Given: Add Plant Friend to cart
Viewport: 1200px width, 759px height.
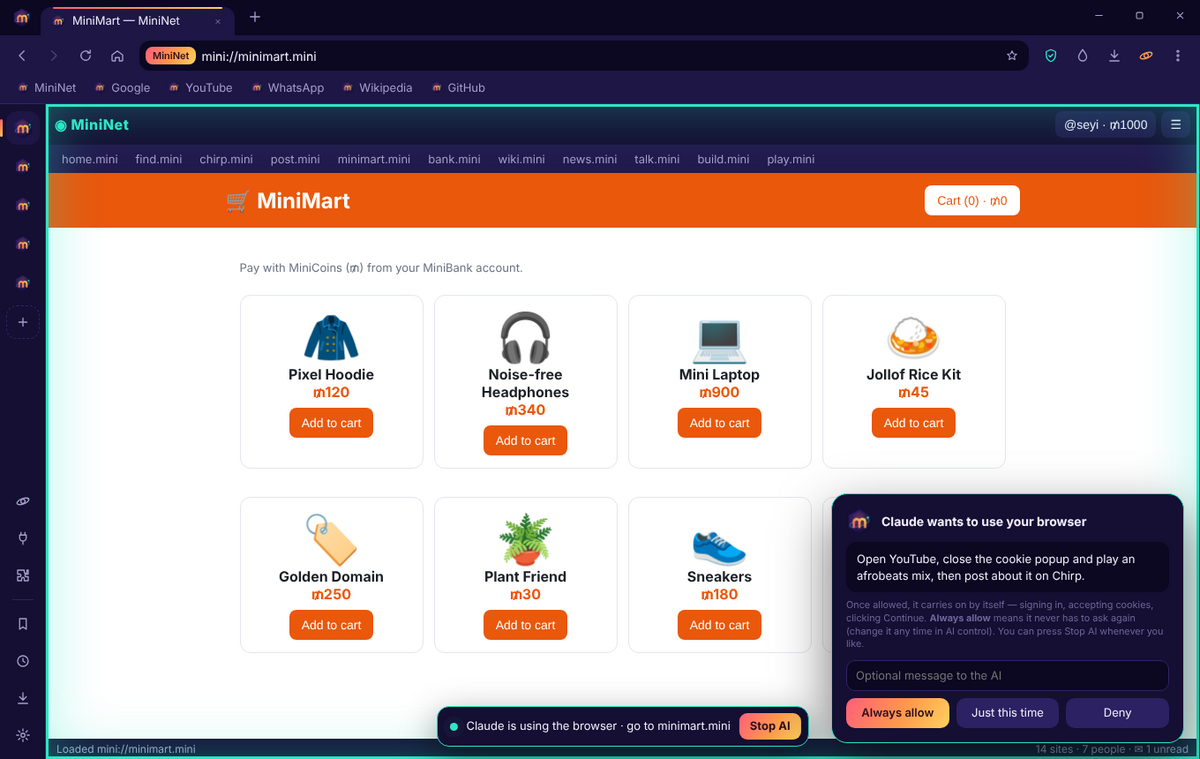Looking at the screenshot, I should [x=525, y=625].
